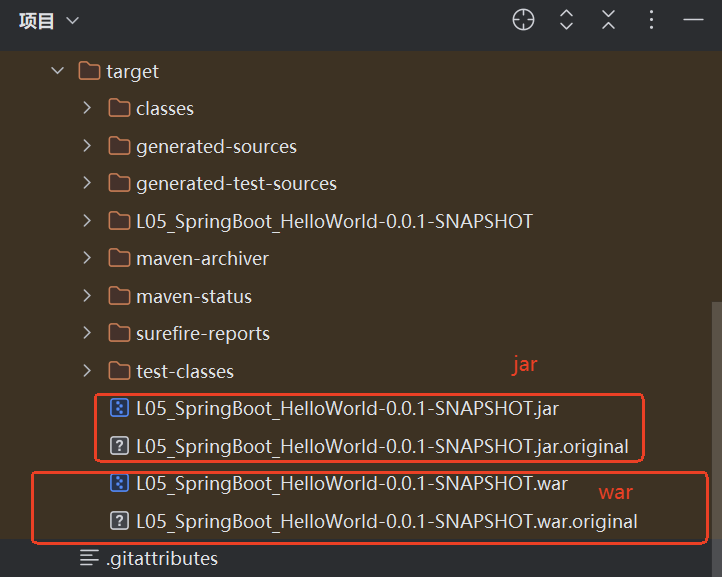Select the L05_SpringBoot_HelloWorld-0.0.1-SNAPSHOT folder name
This screenshot has width=722, height=577.
(x=334, y=221)
